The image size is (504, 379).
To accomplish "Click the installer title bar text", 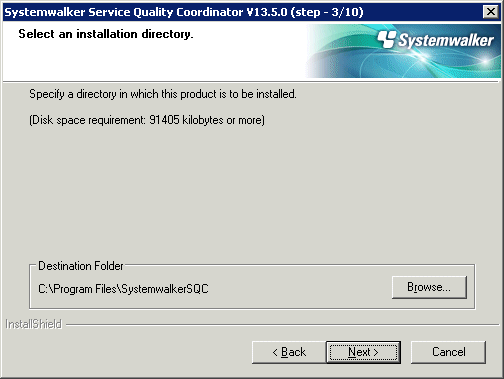I will pos(184,12).
